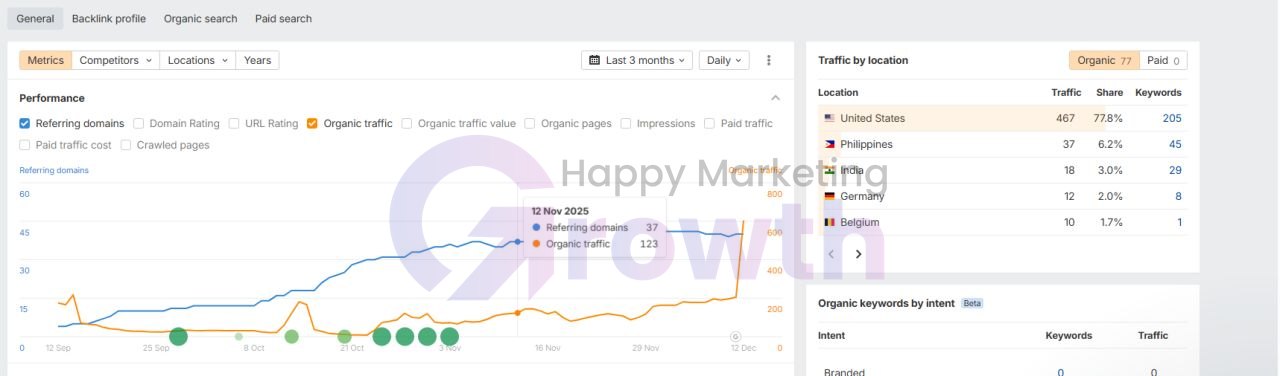Image resolution: width=1280 pixels, height=376 pixels.
Task: Open the 29 keywords link for India
Action: (x=1175, y=170)
